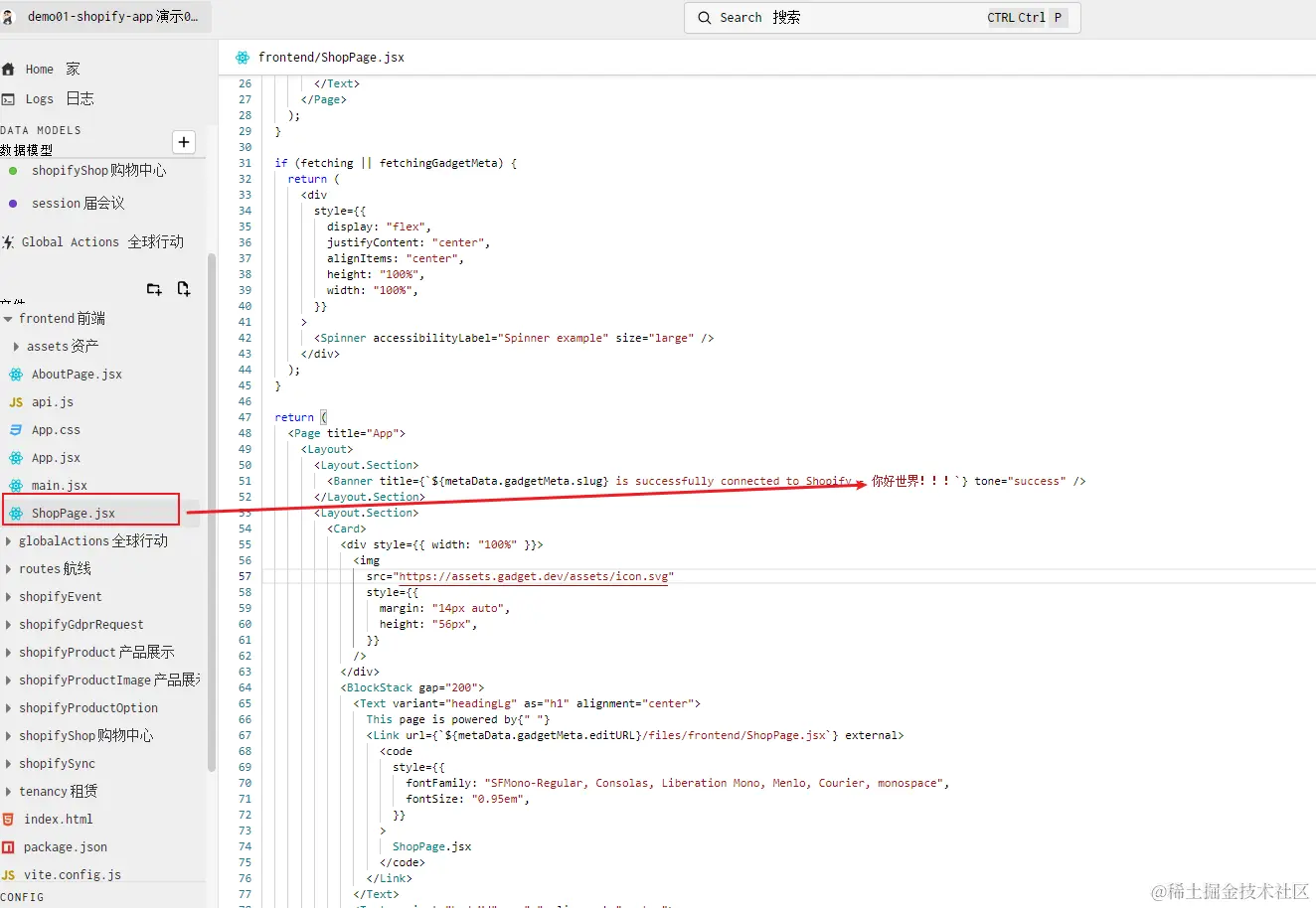Image resolution: width=1316 pixels, height=908 pixels.
Task: Open the api.js file
Action: (x=53, y=402)
